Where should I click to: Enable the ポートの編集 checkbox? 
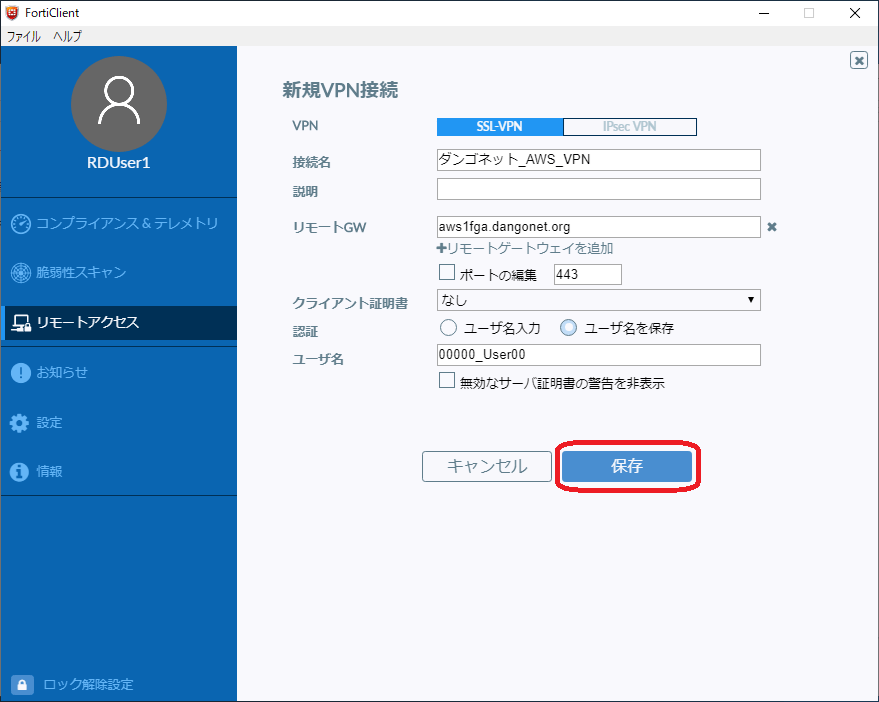point(447,273)
